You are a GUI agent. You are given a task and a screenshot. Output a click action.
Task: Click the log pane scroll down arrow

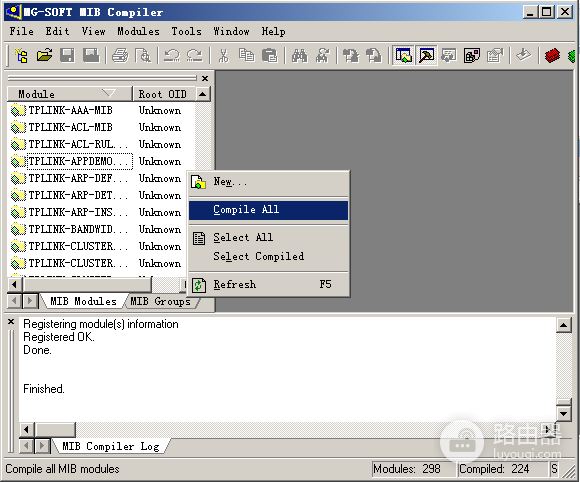click(x=563, y=413)
